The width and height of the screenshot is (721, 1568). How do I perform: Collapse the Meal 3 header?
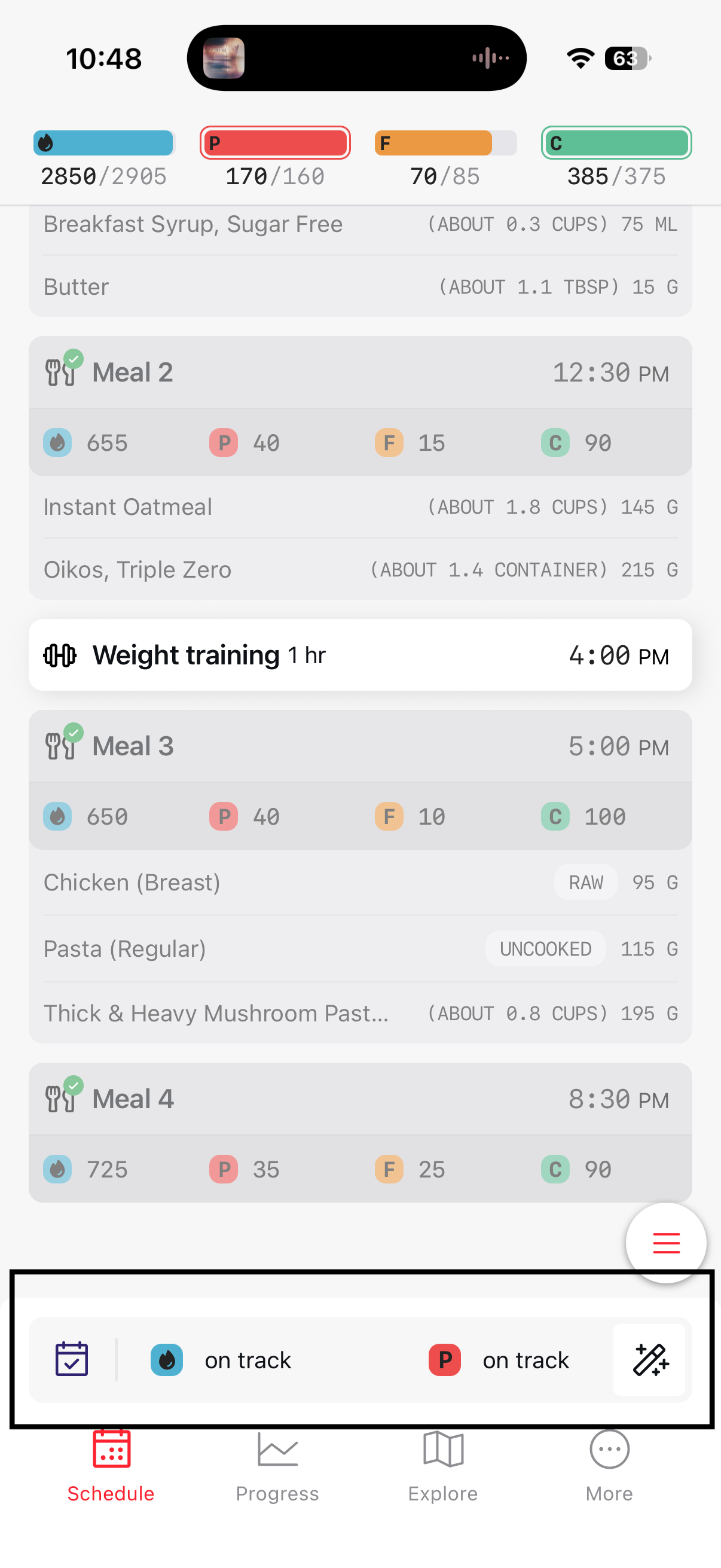point(360,746)
